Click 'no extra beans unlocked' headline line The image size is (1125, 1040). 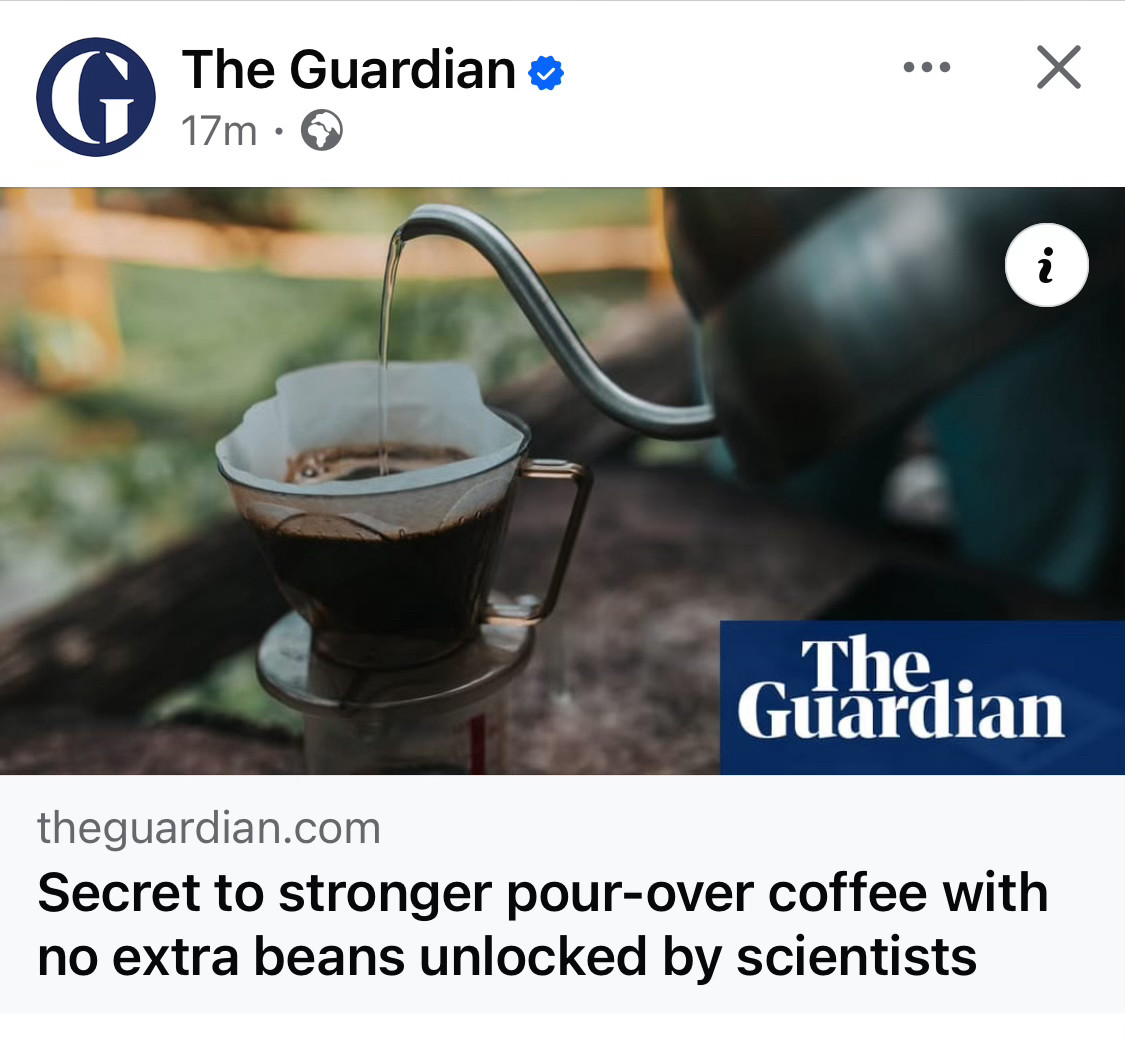(342, 957)
